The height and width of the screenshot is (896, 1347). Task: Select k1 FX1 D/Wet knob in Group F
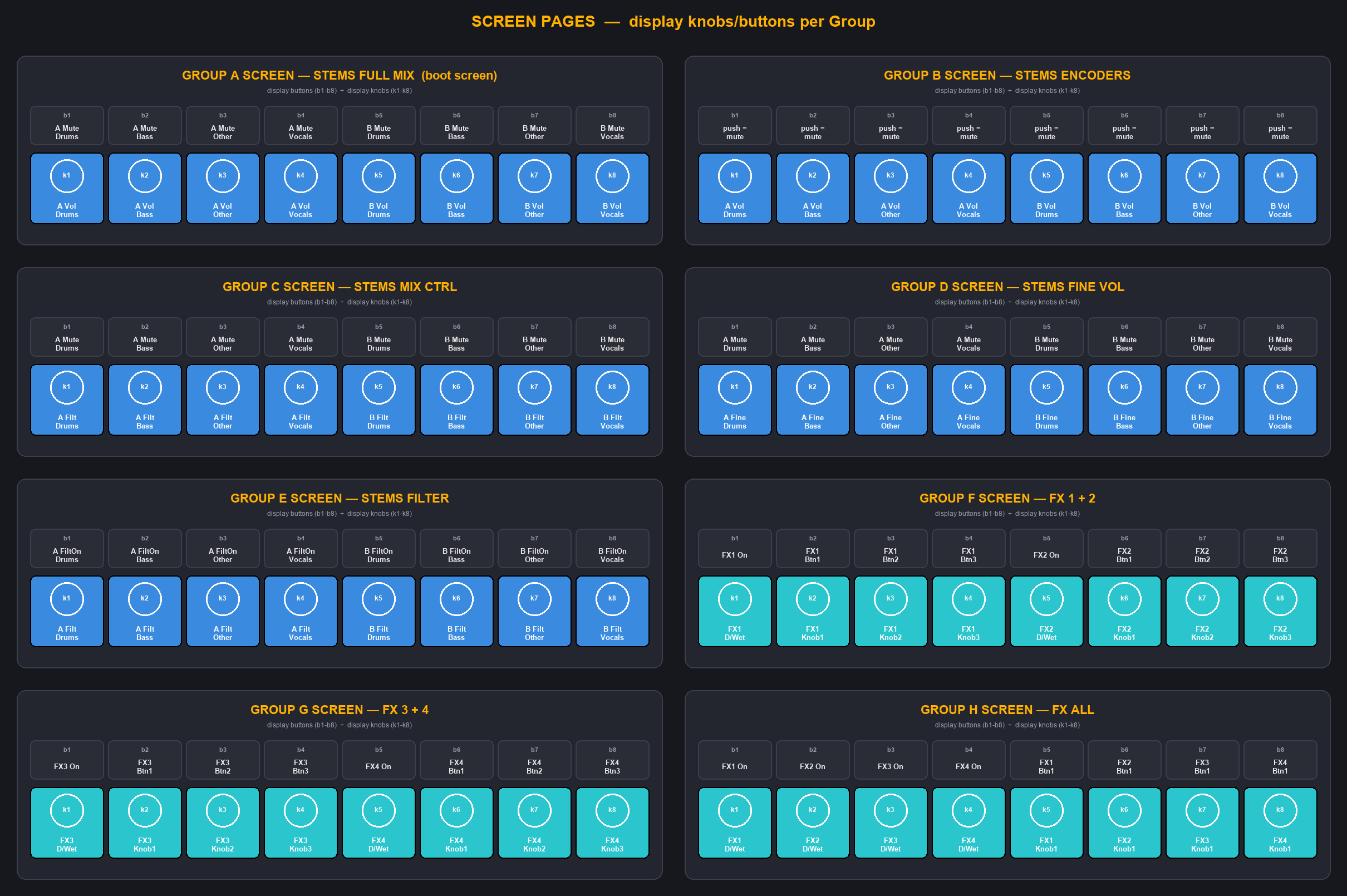pyautogui.click(x=735, y=611)
